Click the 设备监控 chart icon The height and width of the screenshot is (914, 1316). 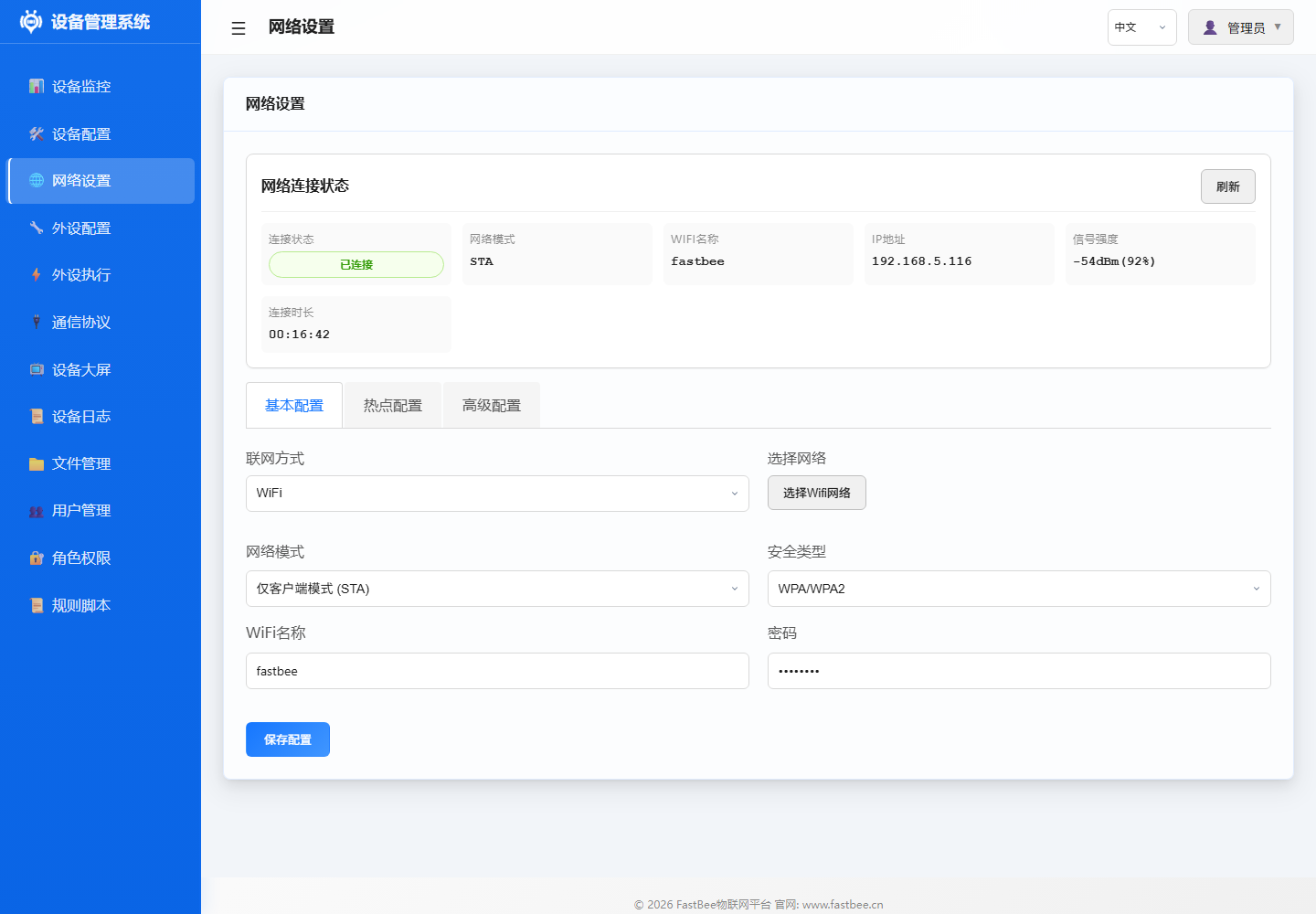pos(37,86)
